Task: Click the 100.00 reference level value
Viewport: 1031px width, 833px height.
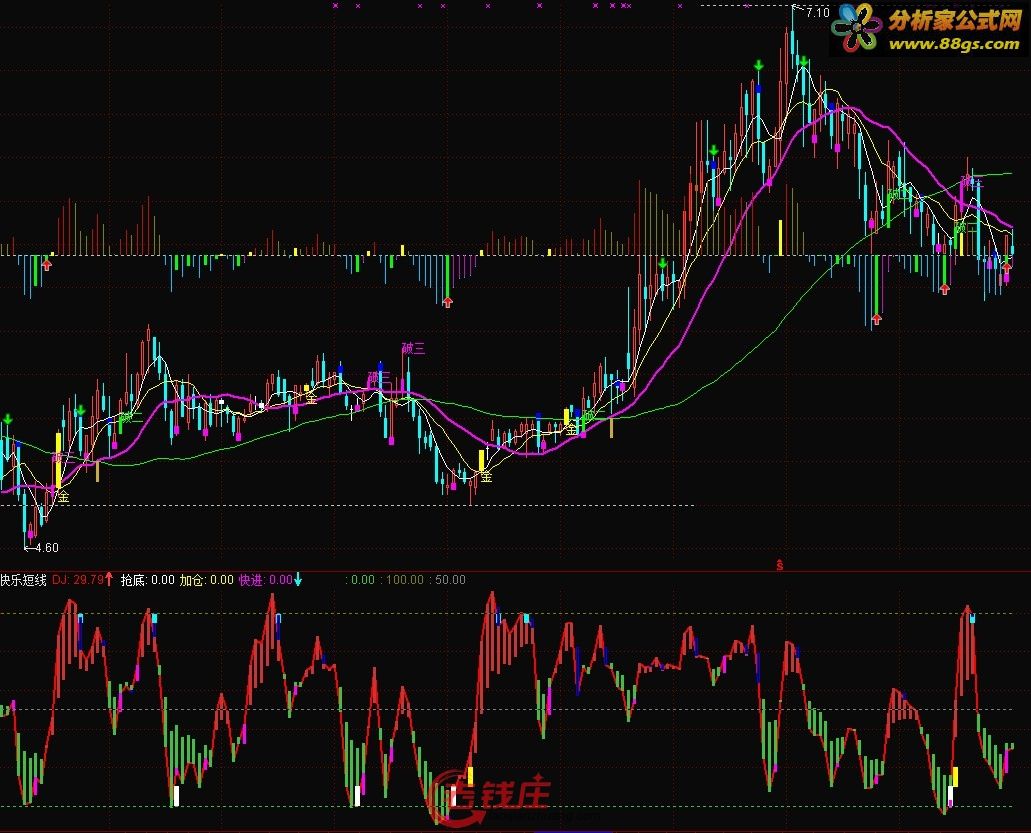Action: click(404, 580)
